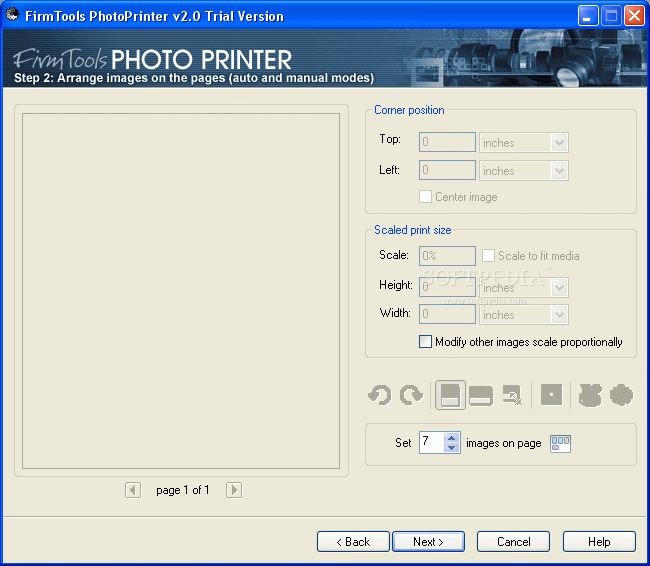
Task: Check Modify other images scale proportionally
Action: pos(425,342)
